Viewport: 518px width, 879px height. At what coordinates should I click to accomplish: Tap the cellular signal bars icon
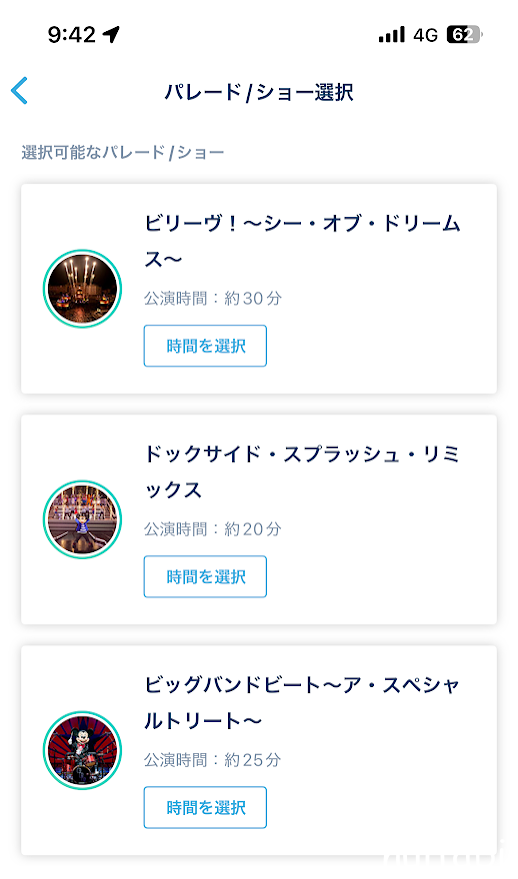391,35
